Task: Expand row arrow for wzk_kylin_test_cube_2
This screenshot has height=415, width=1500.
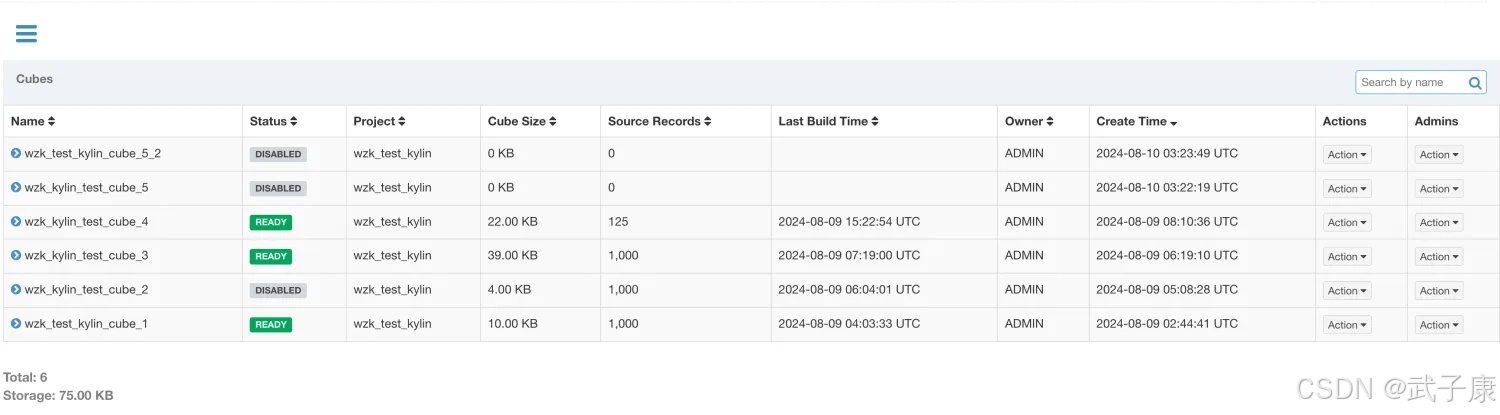Action: coord(16,290)
